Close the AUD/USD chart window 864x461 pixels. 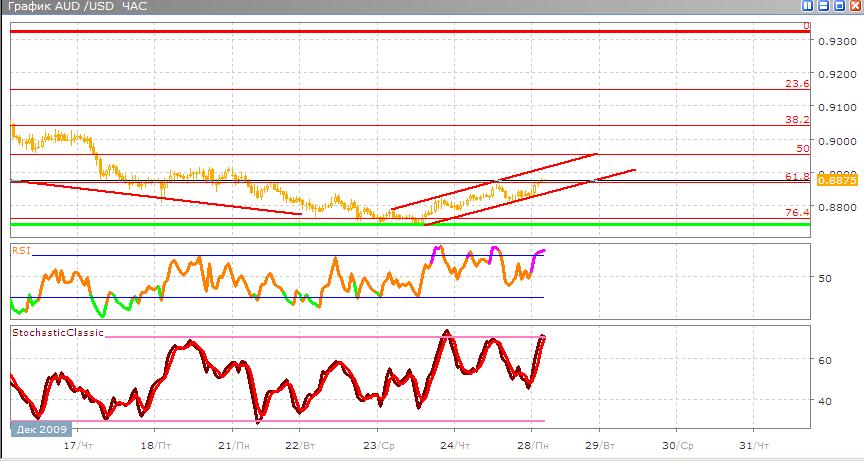click(x=853, y=6)
